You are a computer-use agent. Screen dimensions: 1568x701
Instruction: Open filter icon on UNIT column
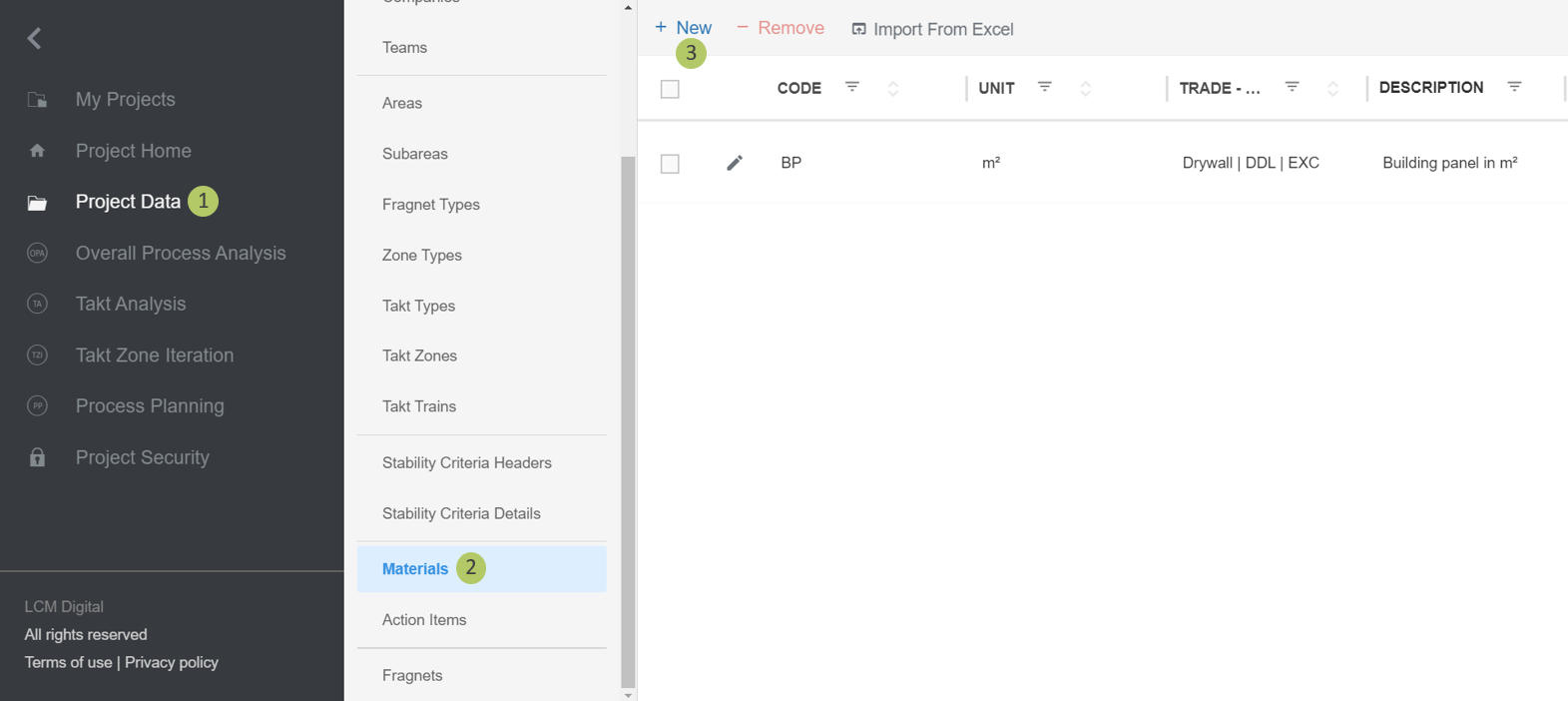tap(1044, 87)
